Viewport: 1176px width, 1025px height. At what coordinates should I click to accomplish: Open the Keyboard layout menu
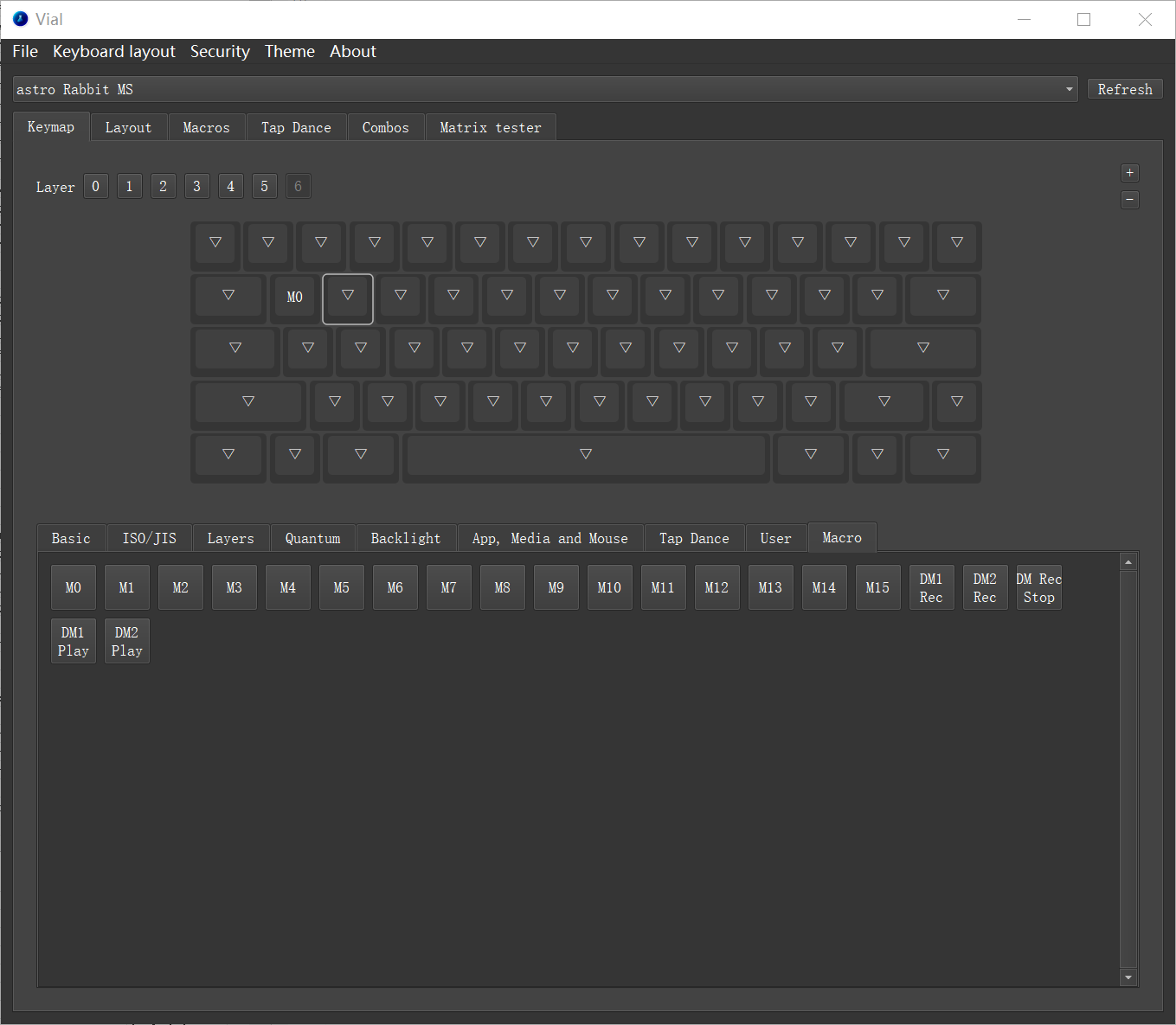114,51
